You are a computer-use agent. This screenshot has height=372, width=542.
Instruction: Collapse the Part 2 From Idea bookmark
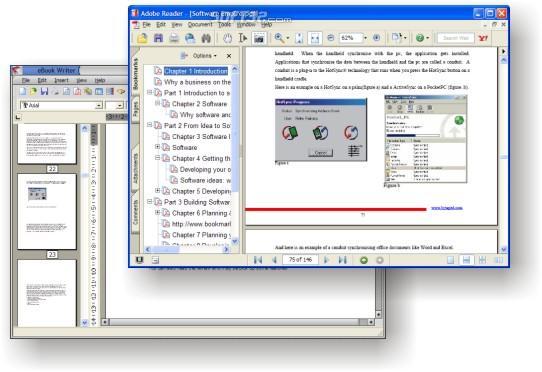(150, 125)
